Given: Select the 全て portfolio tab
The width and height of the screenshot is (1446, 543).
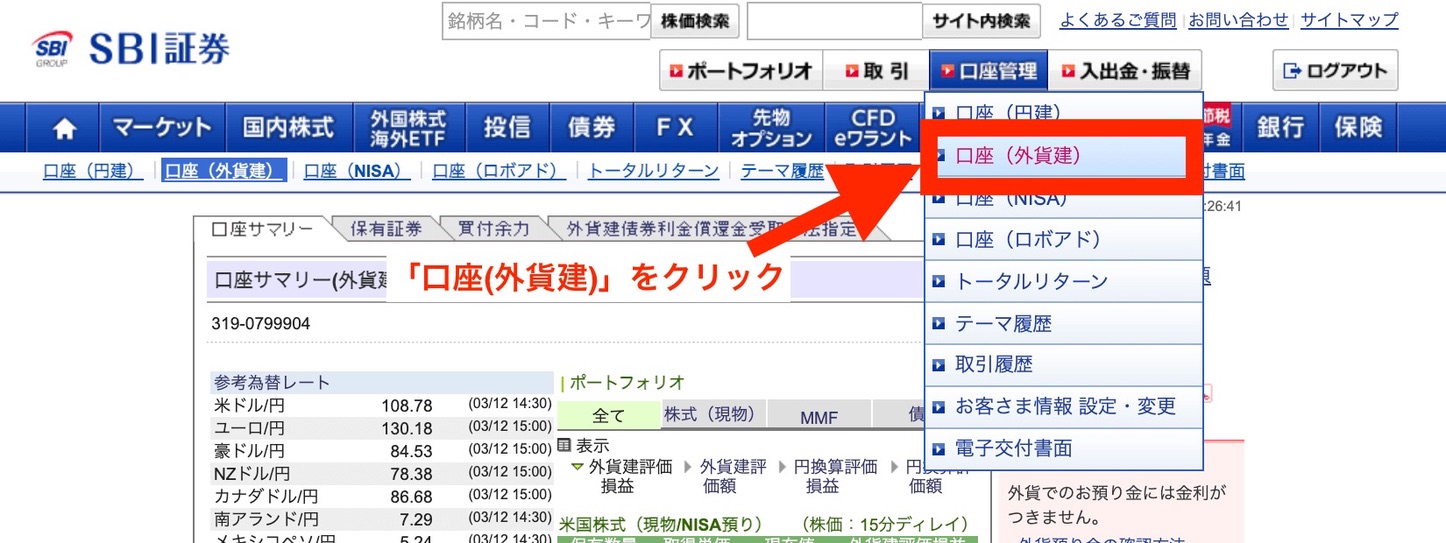Looking at the screenshot, I should pyautogui.click(x=608, y=416).
